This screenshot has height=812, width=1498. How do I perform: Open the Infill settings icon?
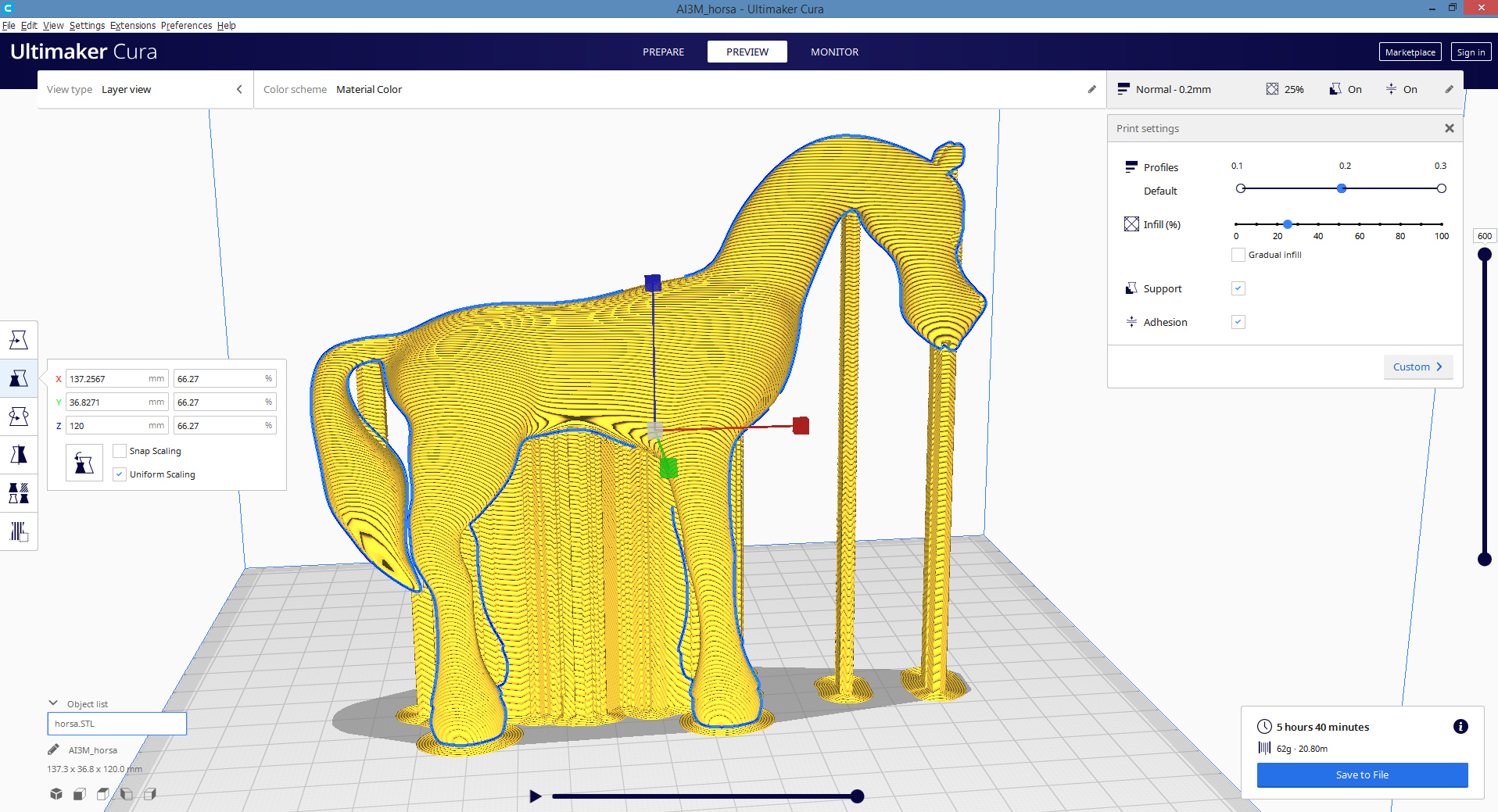pos(1131,224)
